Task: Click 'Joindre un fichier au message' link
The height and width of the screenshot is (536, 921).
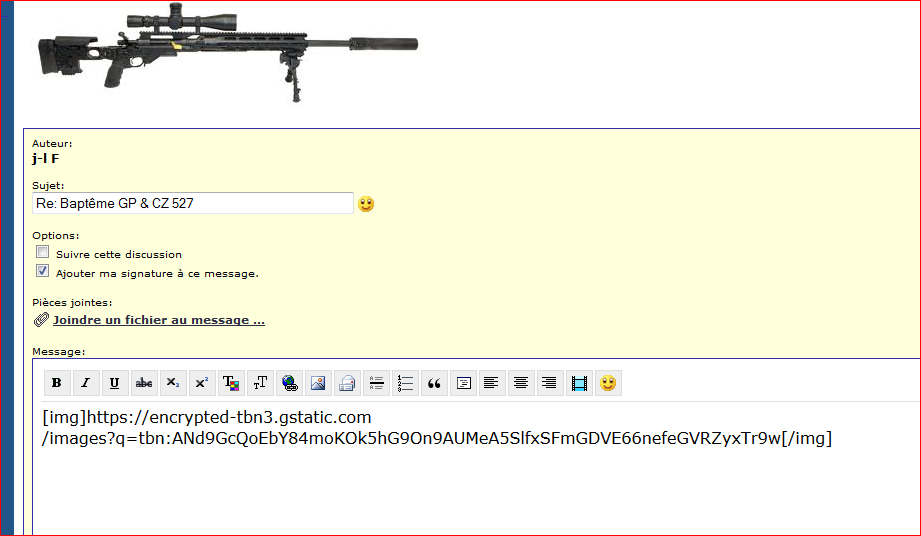Action: click(158, 320)
